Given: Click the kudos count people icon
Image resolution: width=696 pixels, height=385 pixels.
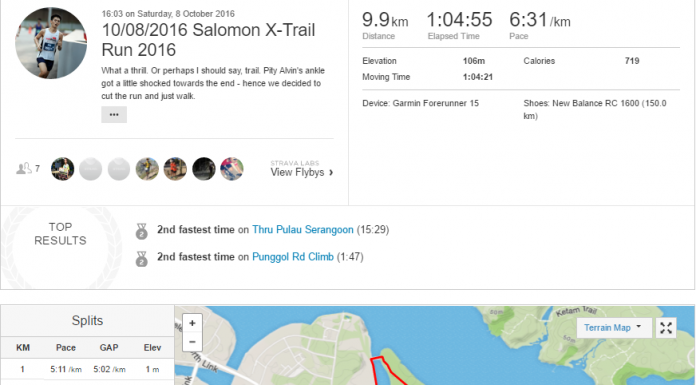Looking at the screenshot, I should (x=24, y=168).
